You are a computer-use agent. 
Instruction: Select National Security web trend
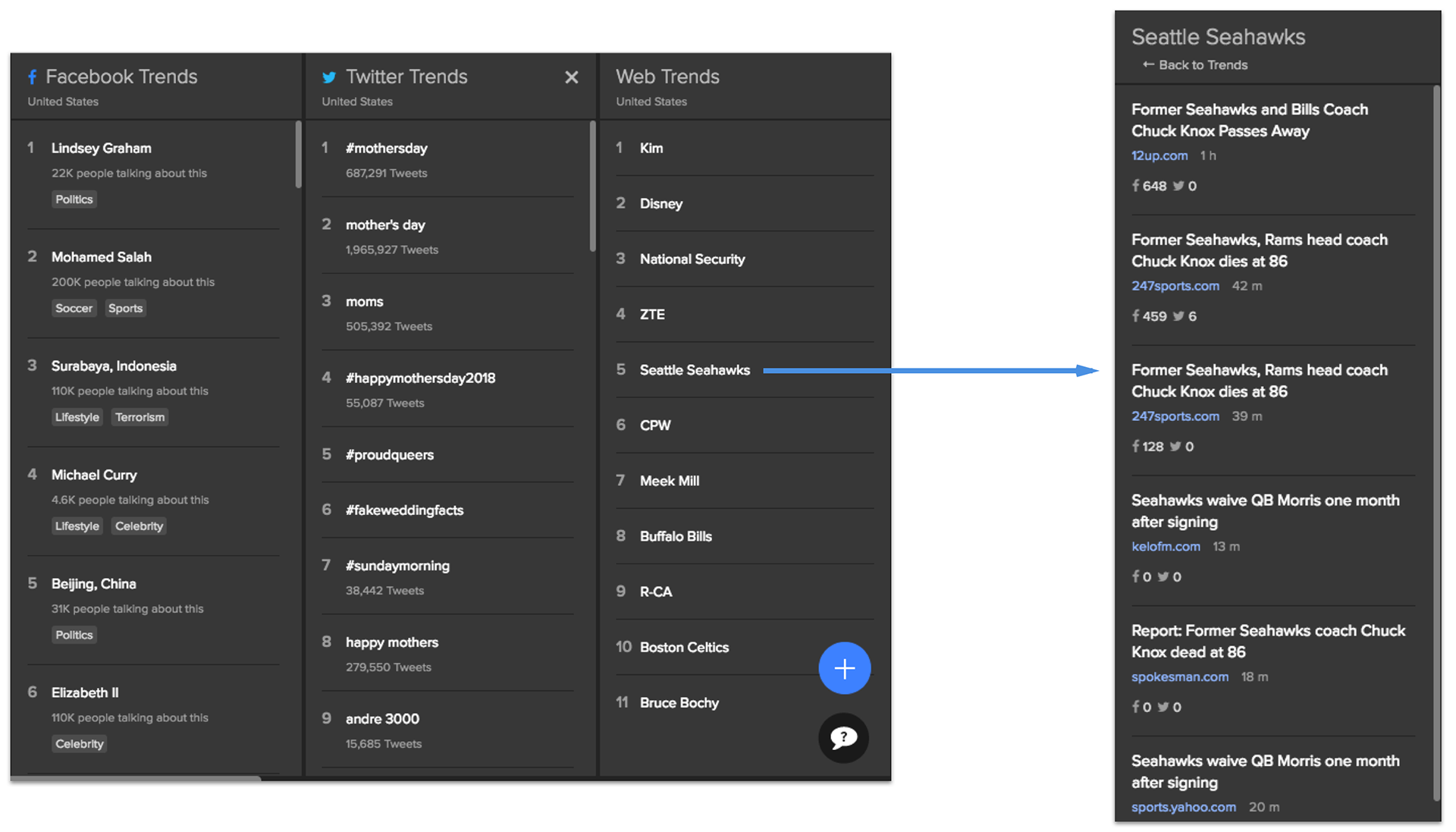click(692, 259)
